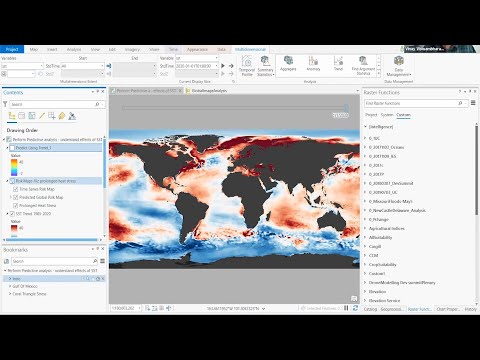The height and width of the screenshot is (360, 480).
Task: Select the System raster functions tab
Action: (387, 115)
